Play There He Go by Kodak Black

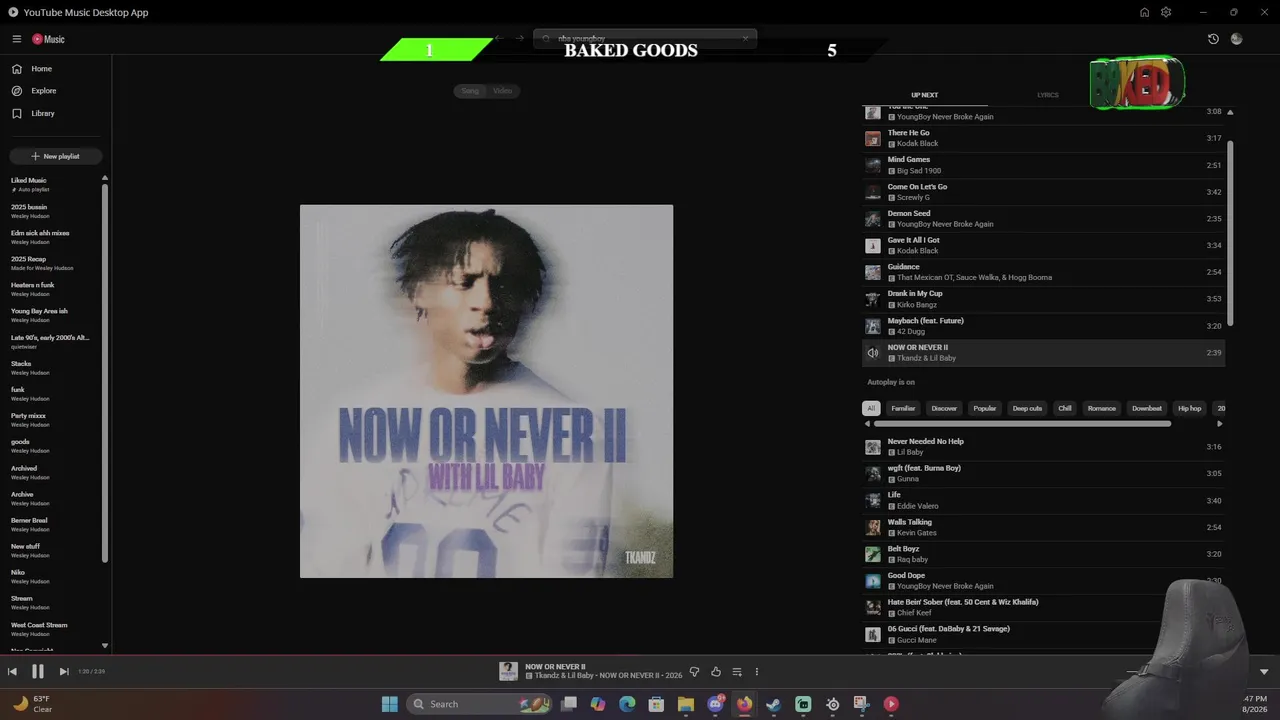(x=1043, y=138)
